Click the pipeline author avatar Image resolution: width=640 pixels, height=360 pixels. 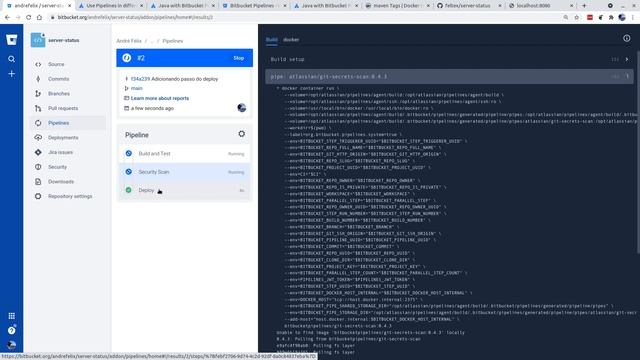[x=242, y=108]
